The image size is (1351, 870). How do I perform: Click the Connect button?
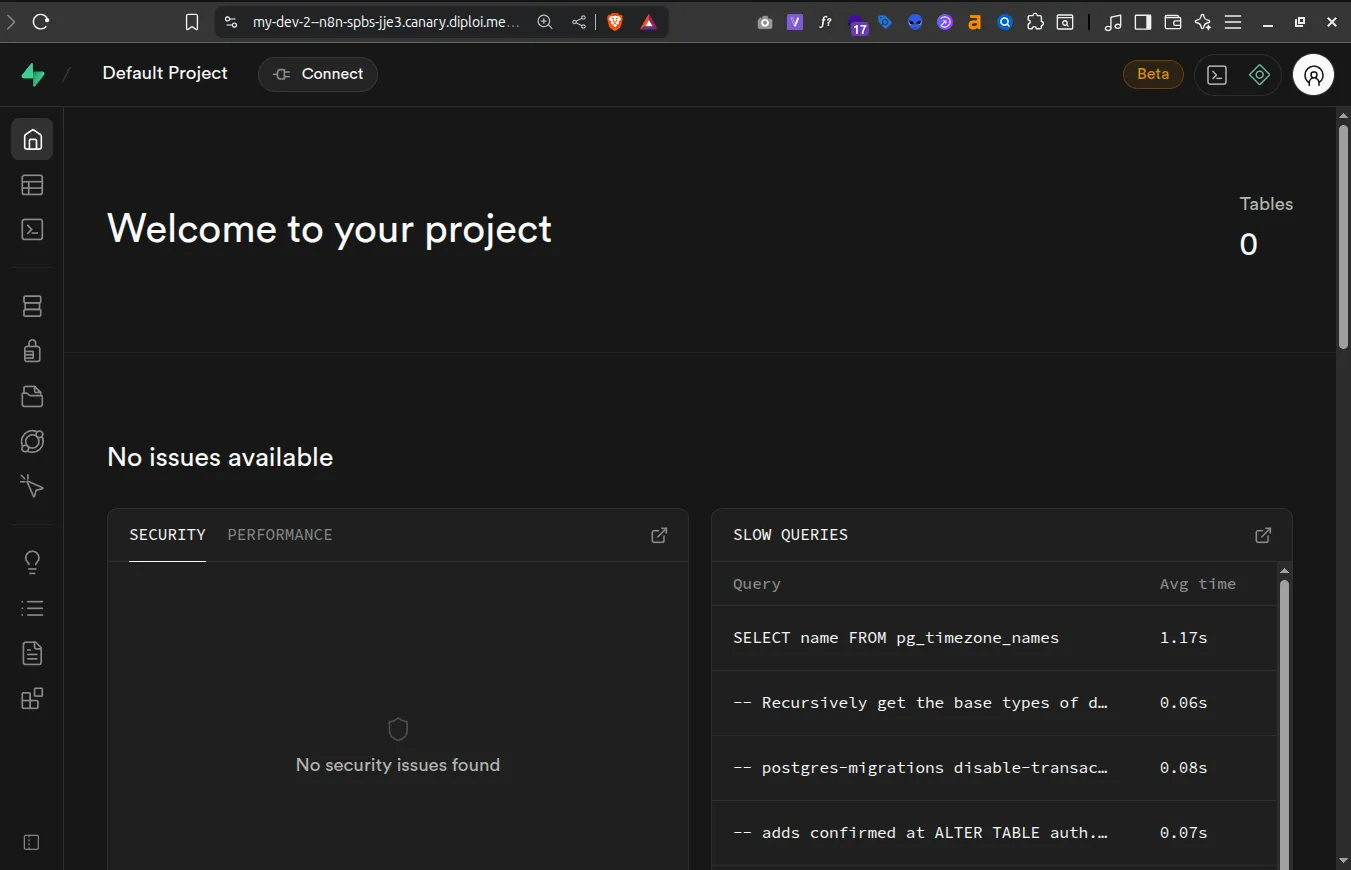click(x=318, y=74)
